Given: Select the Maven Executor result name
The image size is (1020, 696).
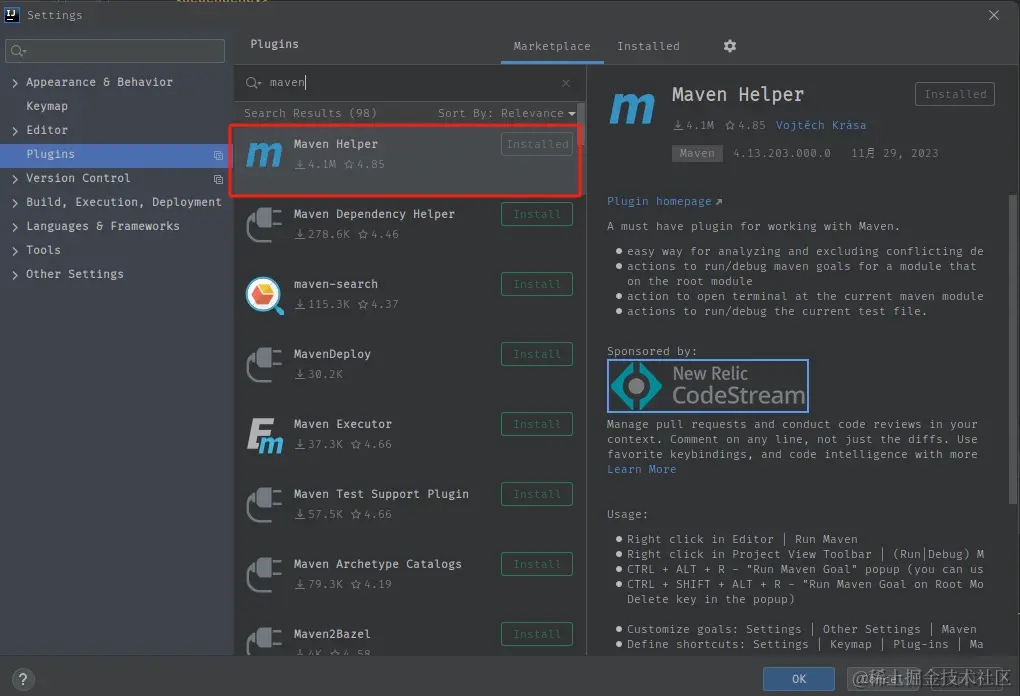Looking at the screenshot, I should (343, 424).
